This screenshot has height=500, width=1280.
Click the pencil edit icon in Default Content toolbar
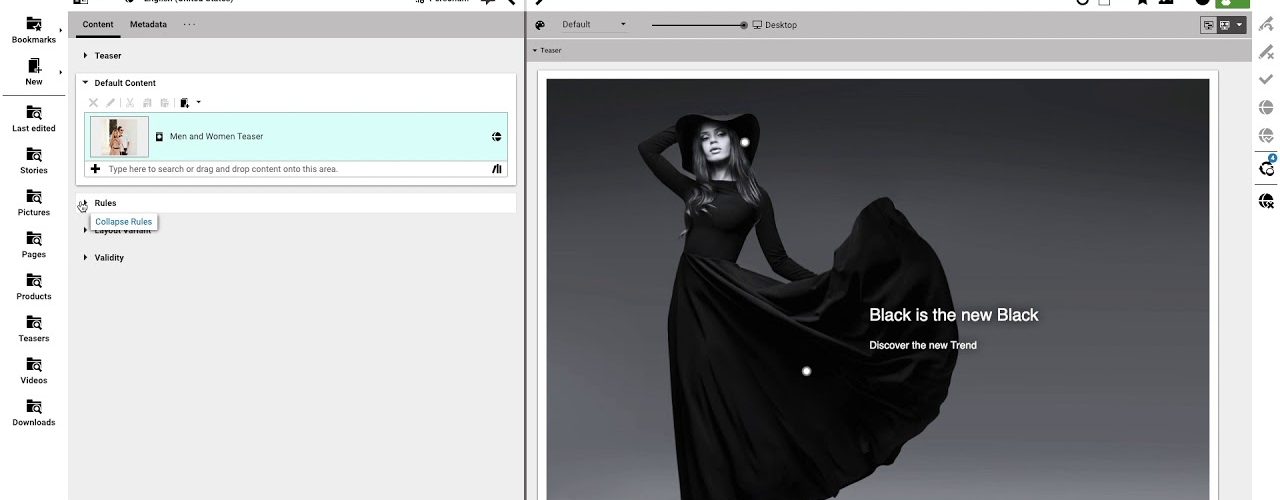pyautogui.click(x=111, y=102)
